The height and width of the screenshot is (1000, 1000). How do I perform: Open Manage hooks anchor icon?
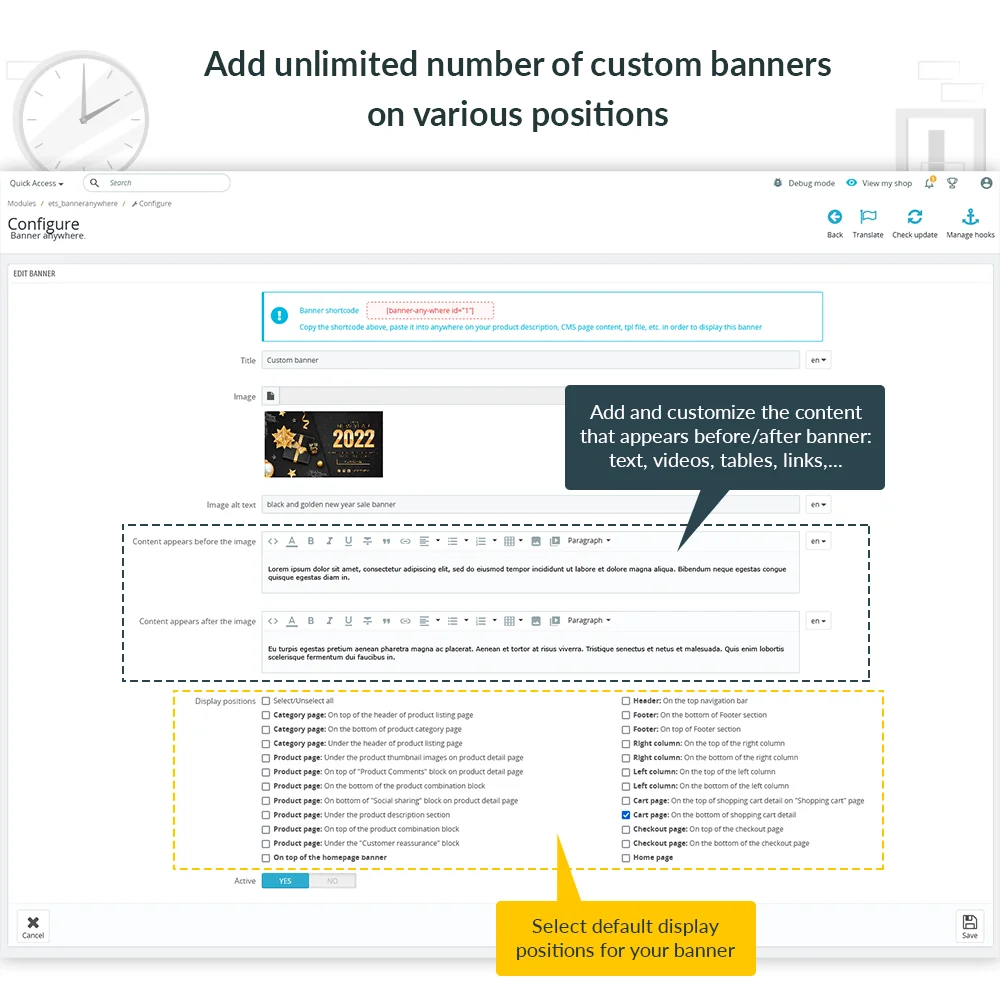(x=969, y=217)
